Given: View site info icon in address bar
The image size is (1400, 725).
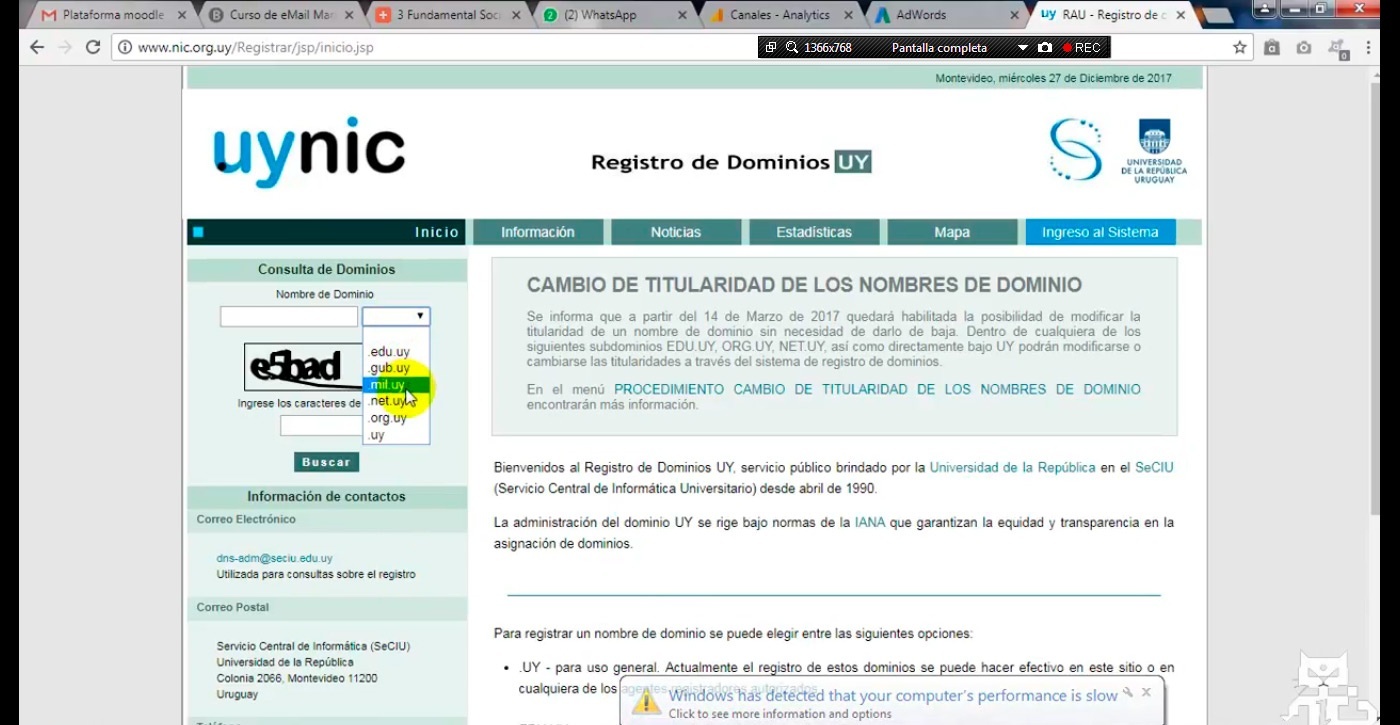Looking at the screenshot, I should (125, 47).
